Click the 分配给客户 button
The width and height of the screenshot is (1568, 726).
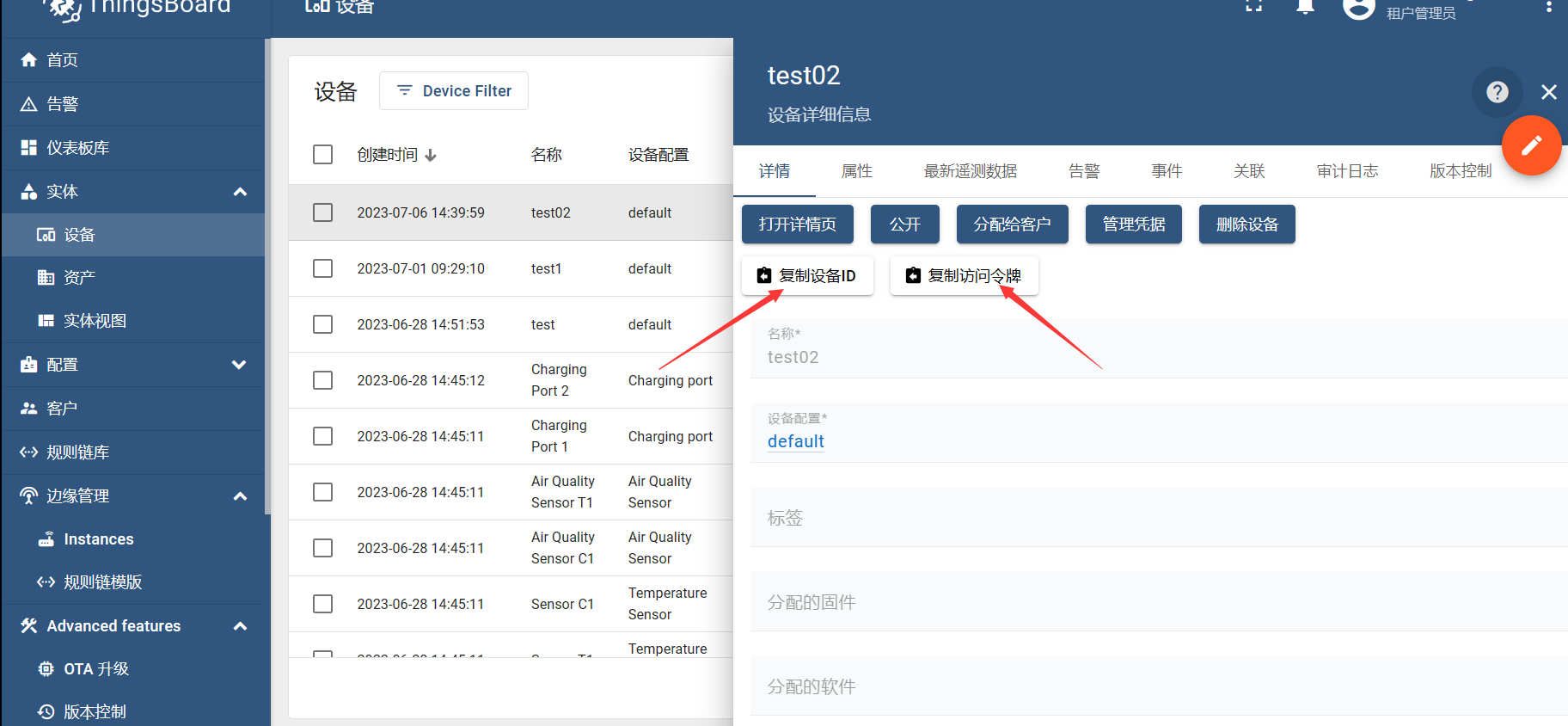(1013, 225)
